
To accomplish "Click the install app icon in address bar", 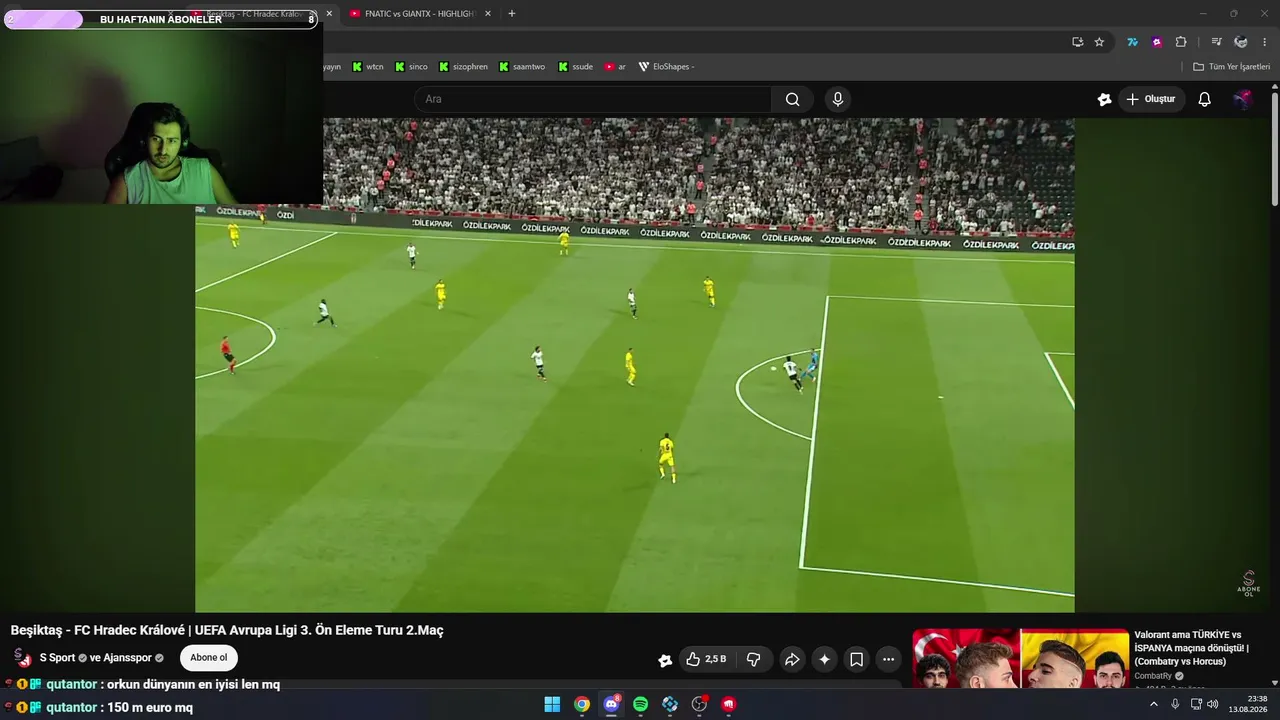I will click(1077, 42).
